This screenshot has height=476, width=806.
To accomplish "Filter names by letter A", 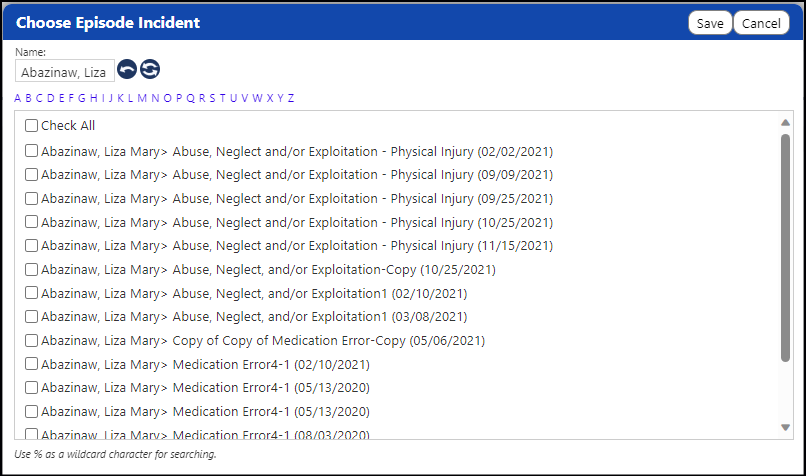I will click(x=17, y=98).
